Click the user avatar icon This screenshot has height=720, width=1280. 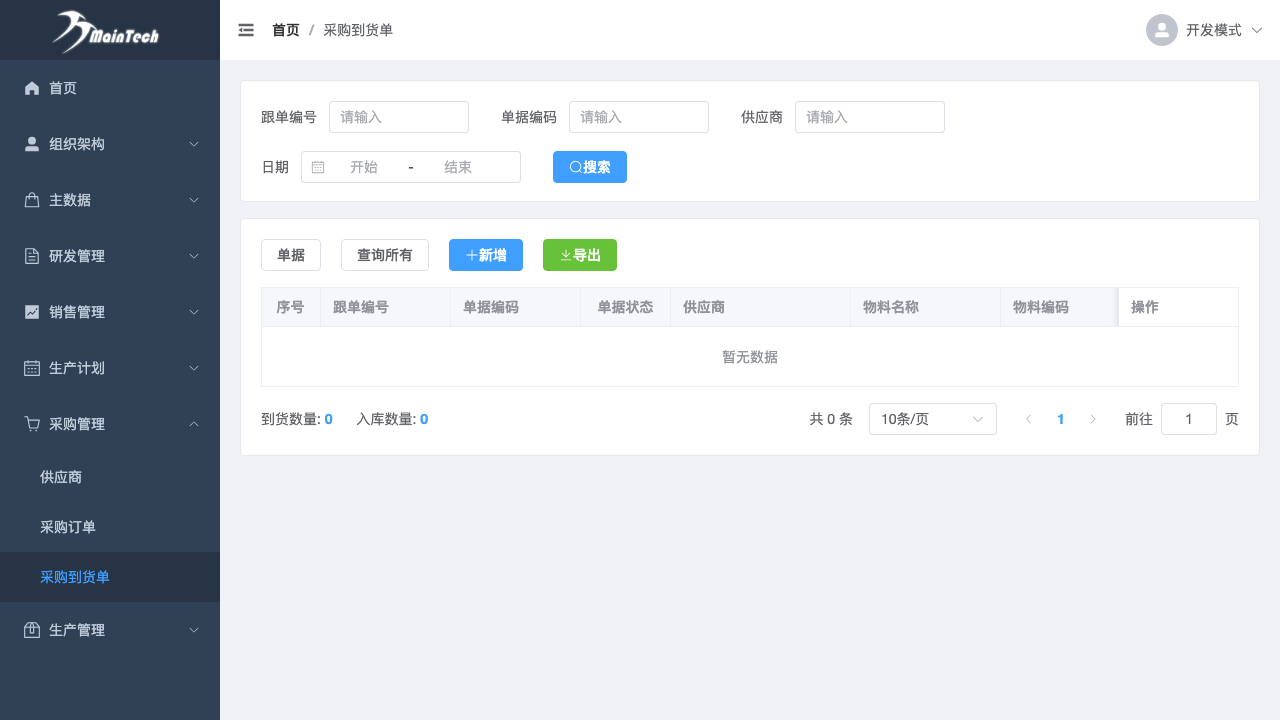tap(1161, 30)
